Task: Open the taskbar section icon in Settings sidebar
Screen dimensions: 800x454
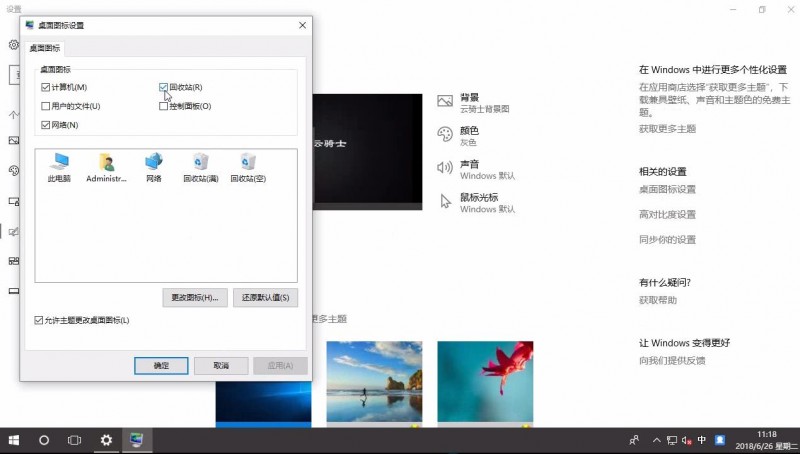Action: tap(14, 291)
